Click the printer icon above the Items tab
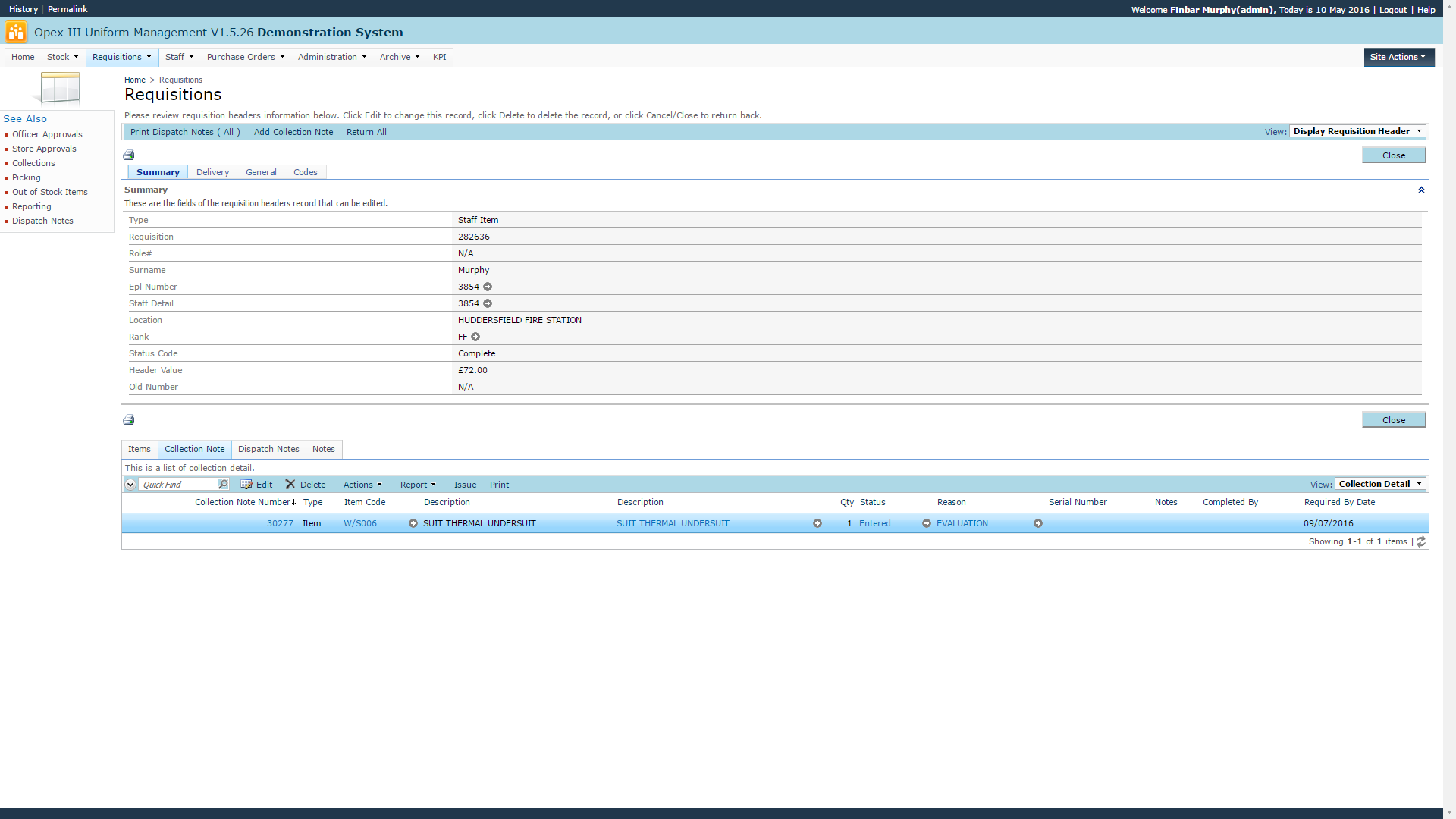1456x819 pixels. (x=129, y=419)
